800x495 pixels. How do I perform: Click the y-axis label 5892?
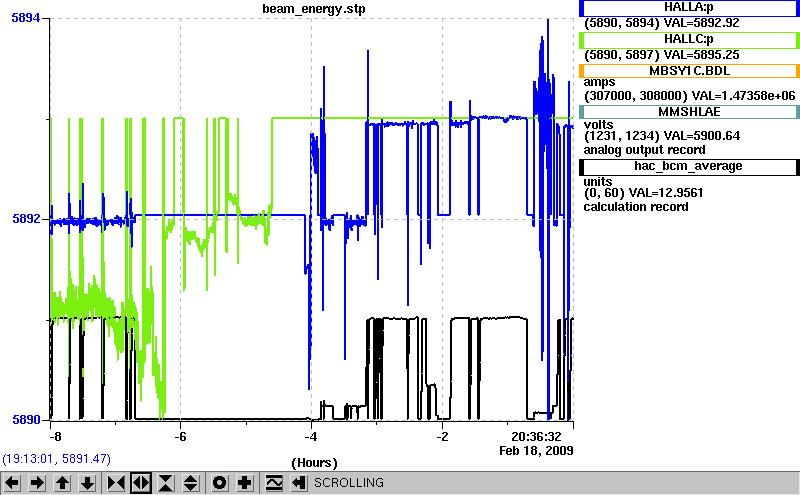(26, 218)
